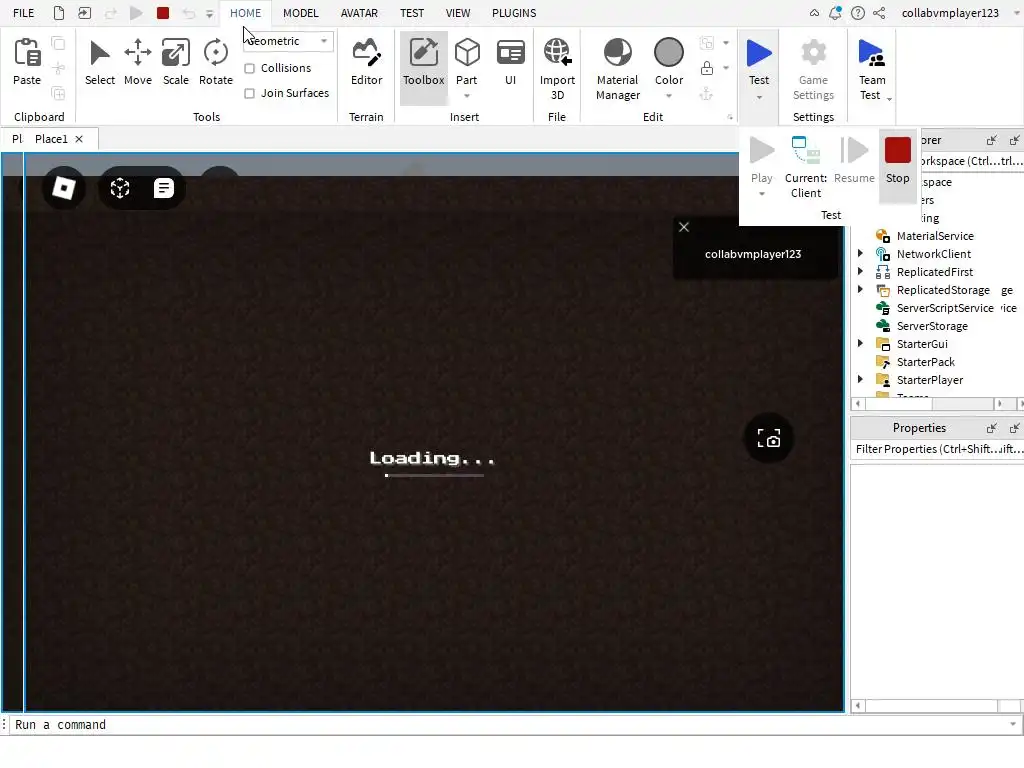The height and width of the screenshot is (768, 1024).
Task: Open the Part dropdown arrow
Action: coord(467,96)
